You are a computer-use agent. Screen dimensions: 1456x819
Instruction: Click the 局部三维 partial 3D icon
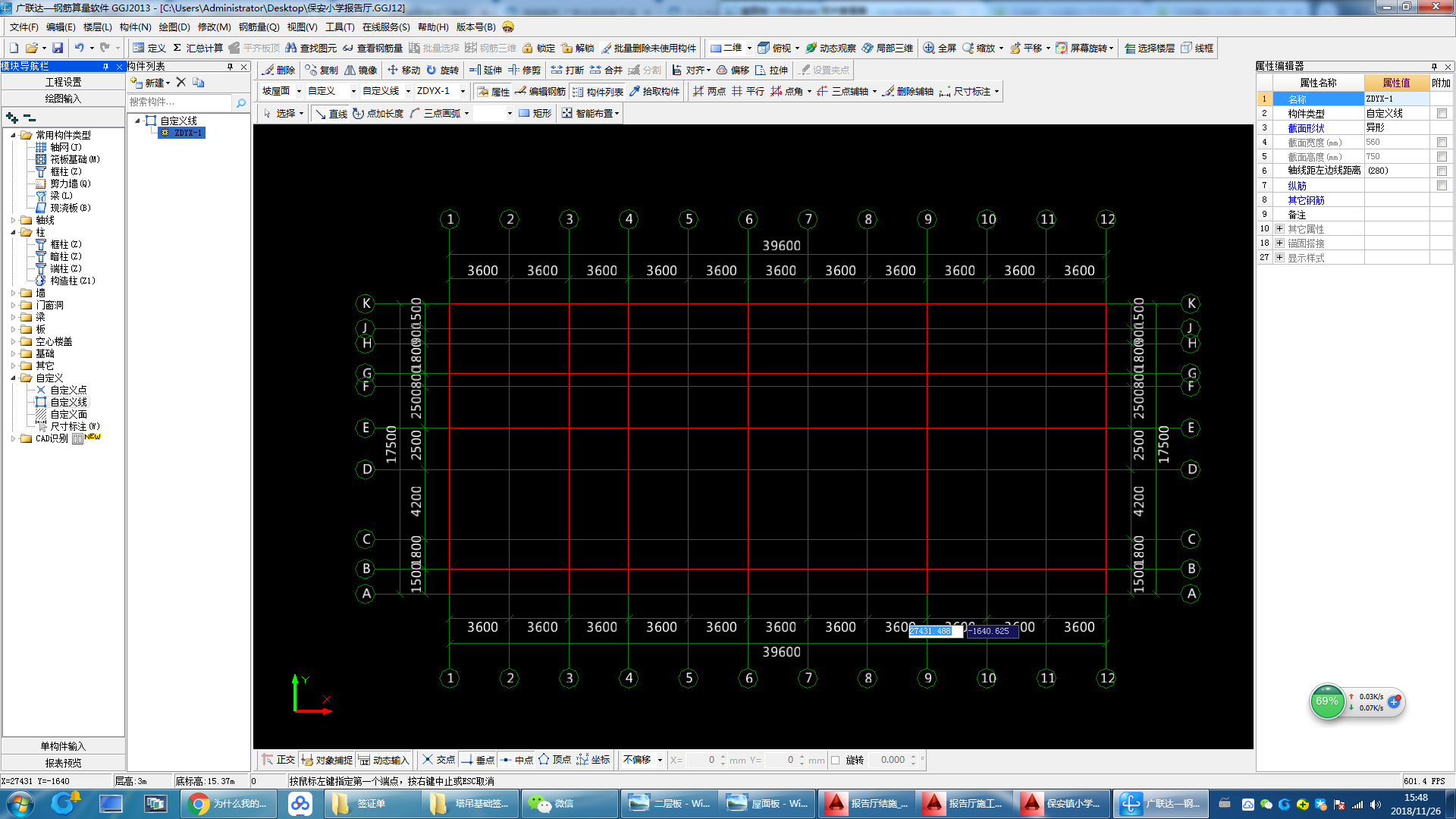click(x=887, y=48)
